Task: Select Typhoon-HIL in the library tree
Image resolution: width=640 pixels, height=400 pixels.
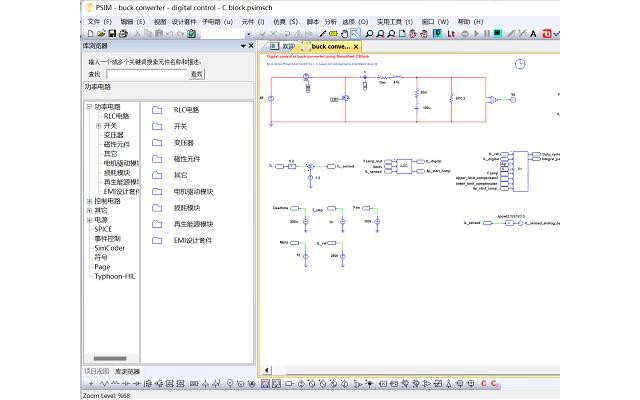Action: [114, 276]
